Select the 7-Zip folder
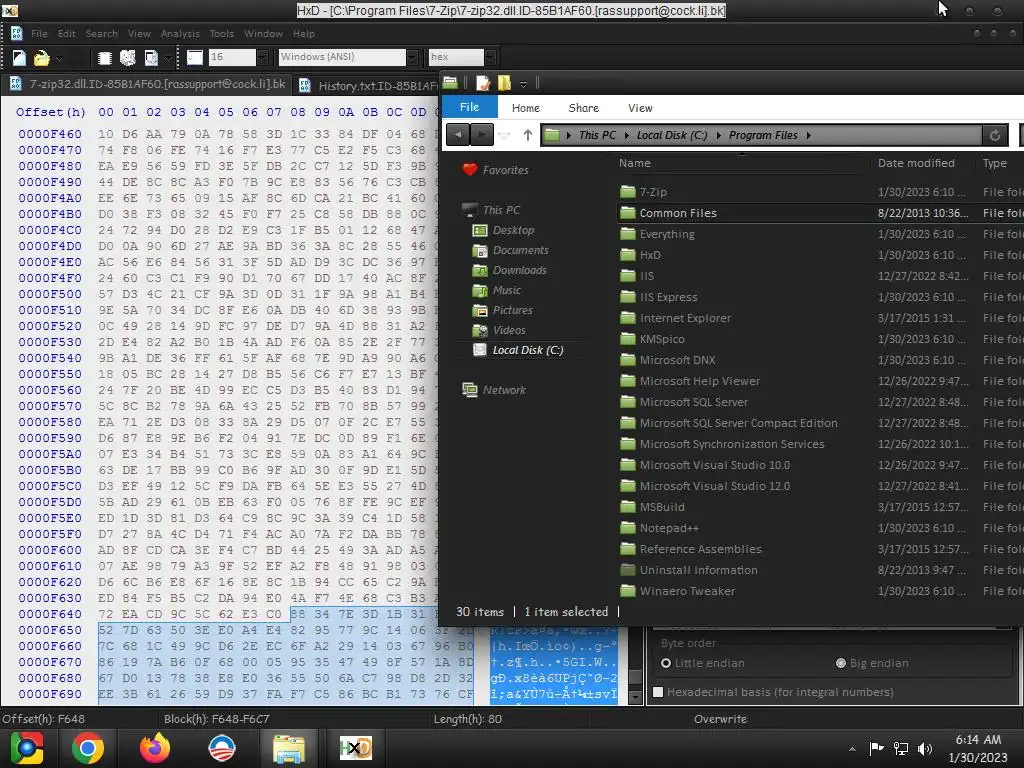The height and width of the screenshot is (768, 1024). click(653, 192)
